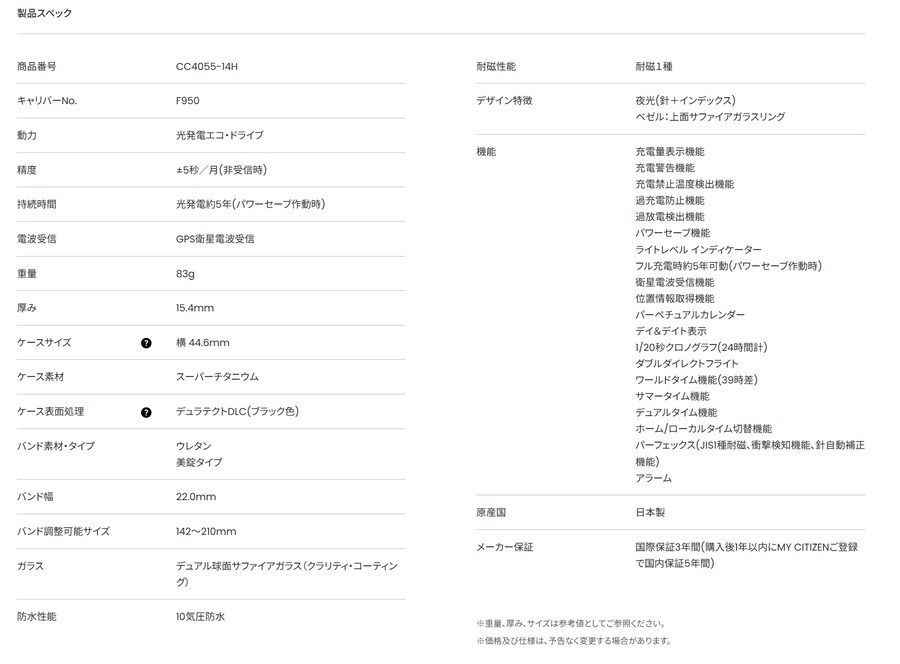The width and height of the screenshot is (900, 664).
Task: Select the 防水性能 row 10気圧防水
Action: (x=200, y=616)
